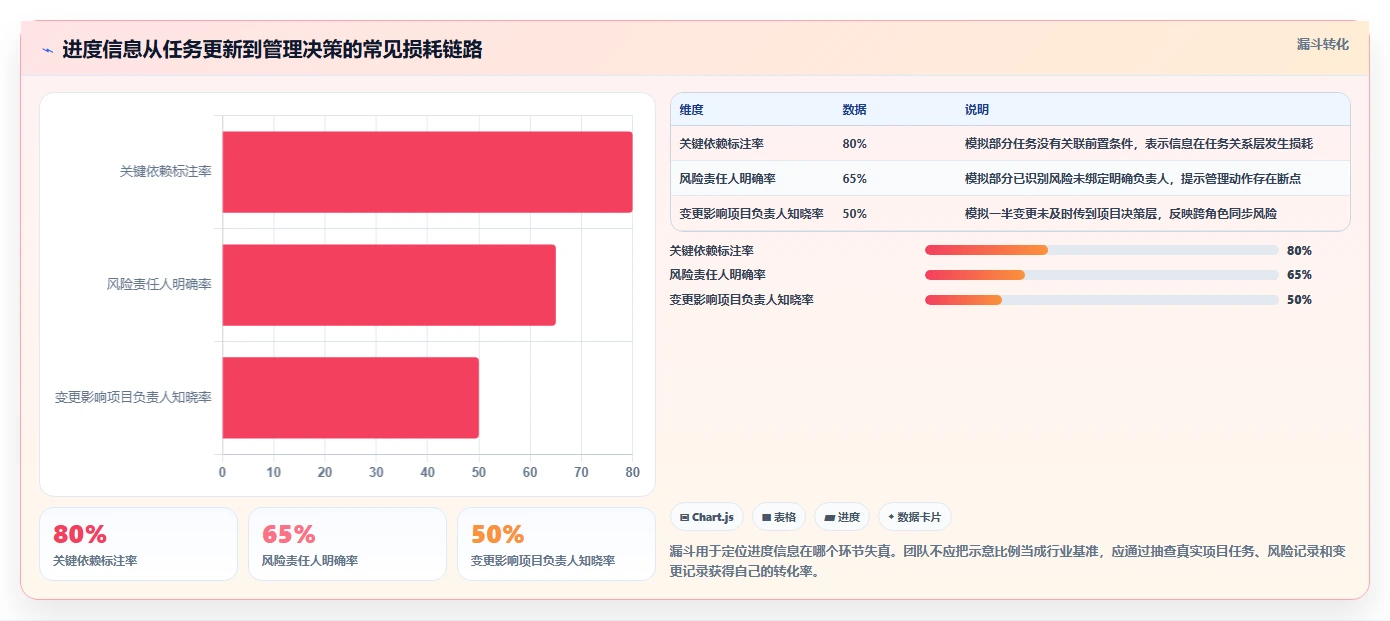Image resolution: width=1390 pixels, height=621 pixels.
Task: Click the chart axis label 关键依赖标注率
Action: click(165, 172)
